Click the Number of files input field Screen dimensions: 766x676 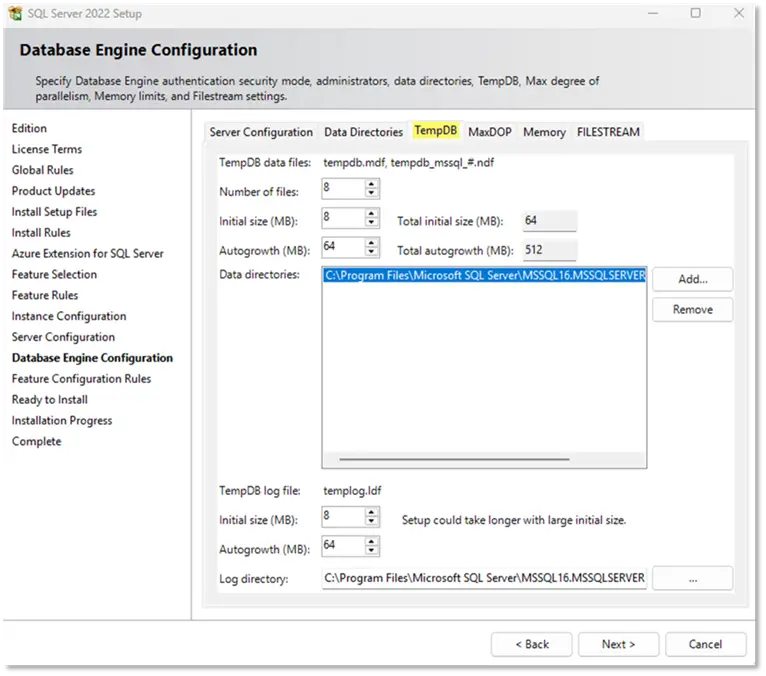343,189
